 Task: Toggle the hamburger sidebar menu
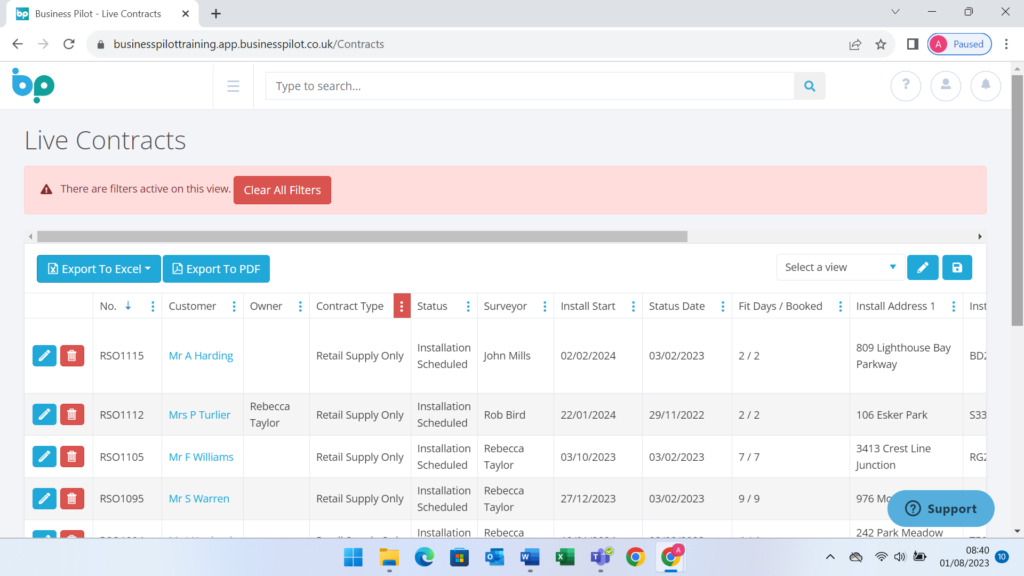pos(233,86)
